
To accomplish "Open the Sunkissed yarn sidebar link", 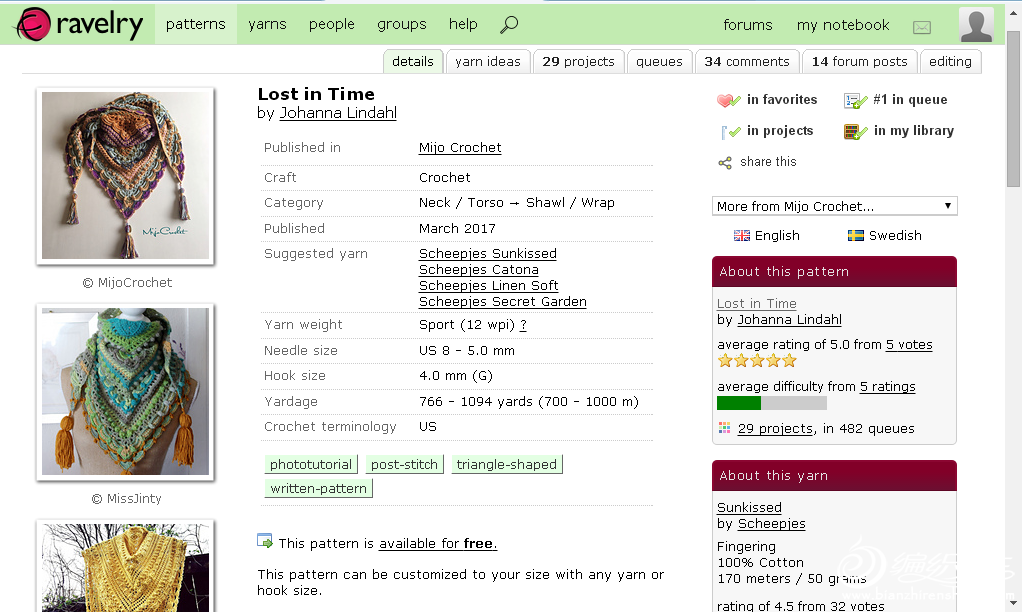I will tap(749, 508).
